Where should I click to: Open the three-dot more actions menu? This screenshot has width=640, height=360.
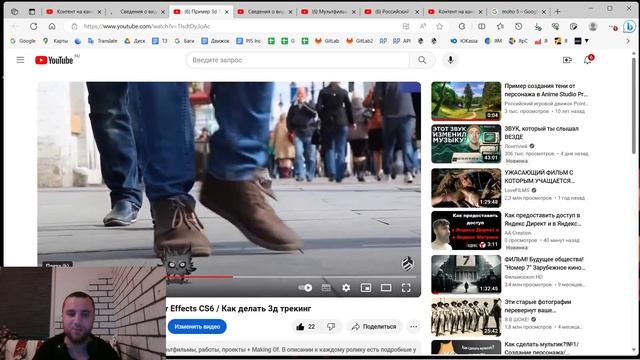(413, 327)
